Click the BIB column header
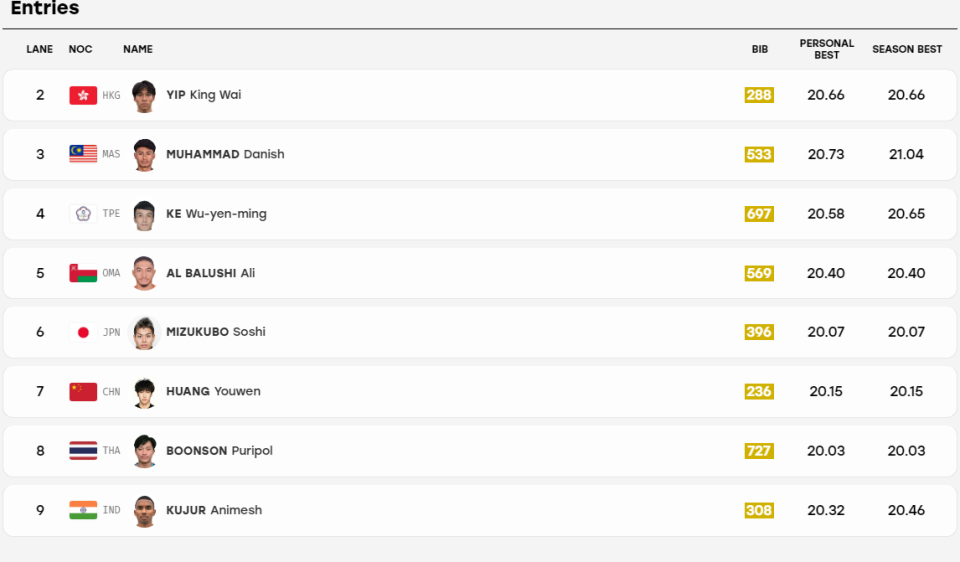Screen dimensions: 960x562 coord(760,49)
